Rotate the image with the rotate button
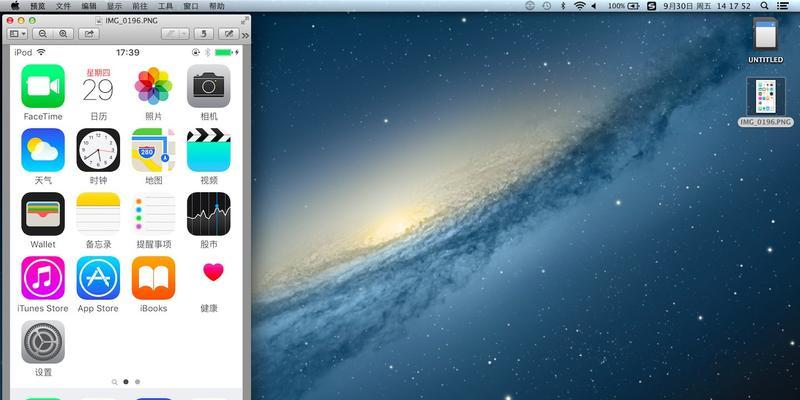This screenshot has width=800, height=400. pos(204,34)
